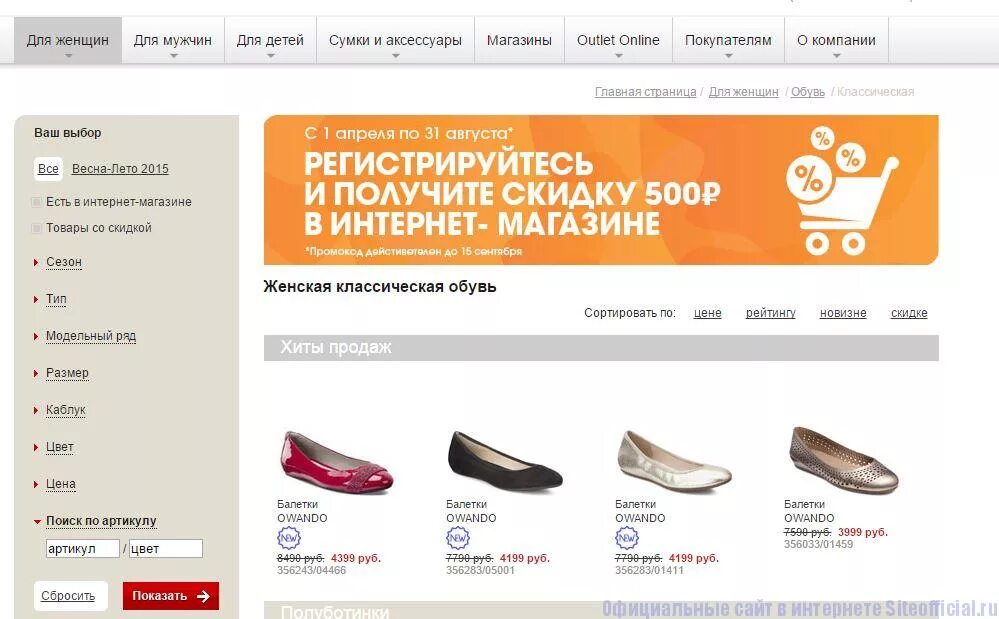This screenshot has width=999, height=619.
Task: Click the NEW badge under black ballet flats
Action: 457,538
